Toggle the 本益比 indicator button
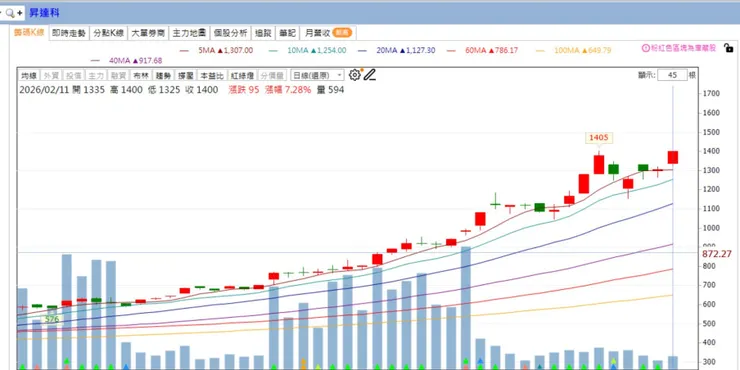740x370 pixels. [x=211, y=75]
